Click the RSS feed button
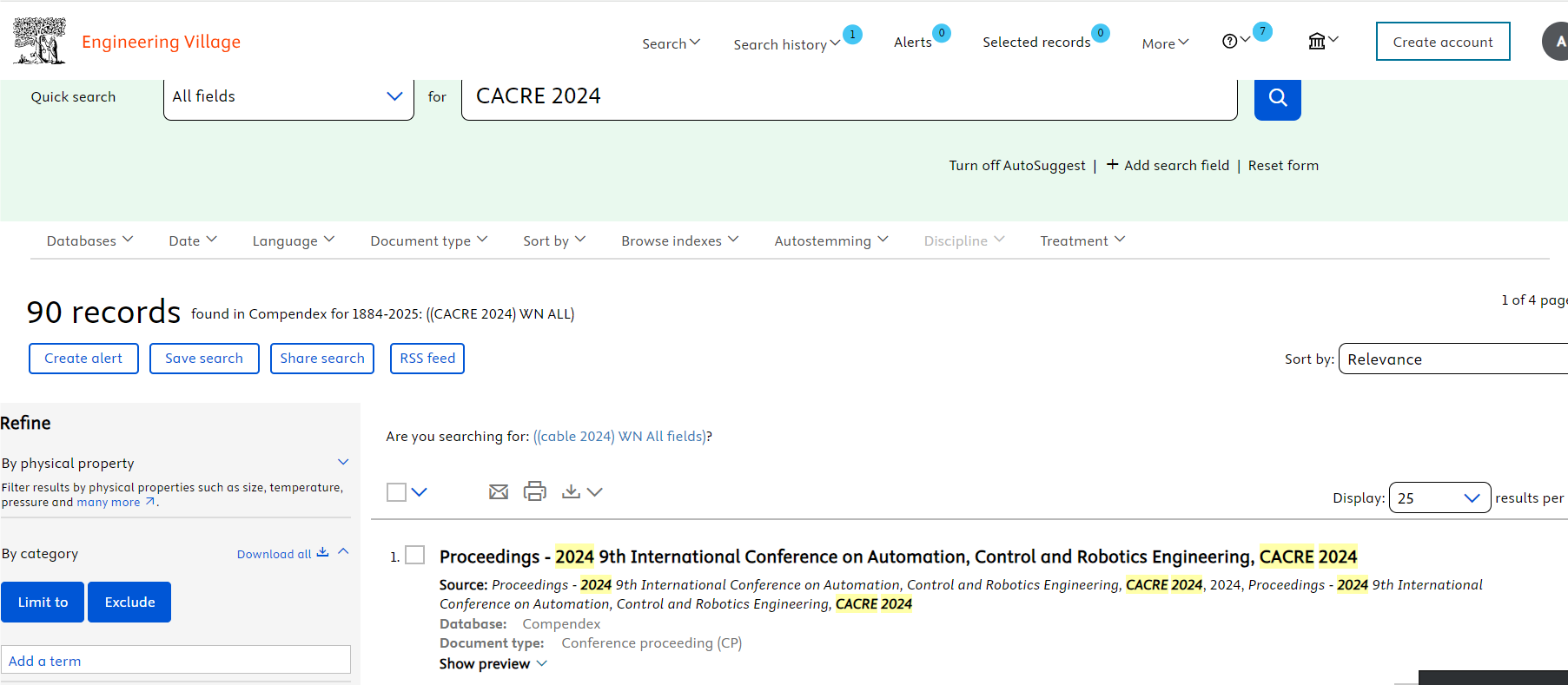Screen dimensions: 1568x685 click(427, 359)
